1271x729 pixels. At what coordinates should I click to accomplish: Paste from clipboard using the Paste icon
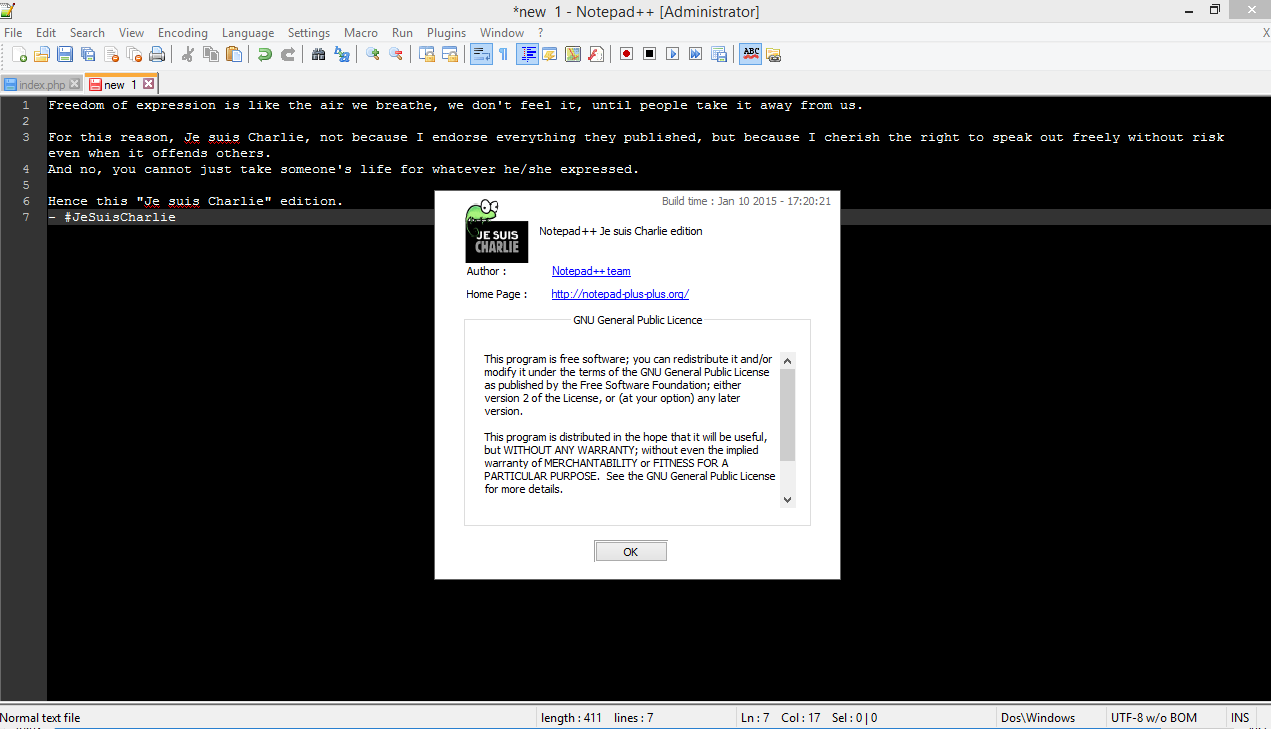[233, 54]
